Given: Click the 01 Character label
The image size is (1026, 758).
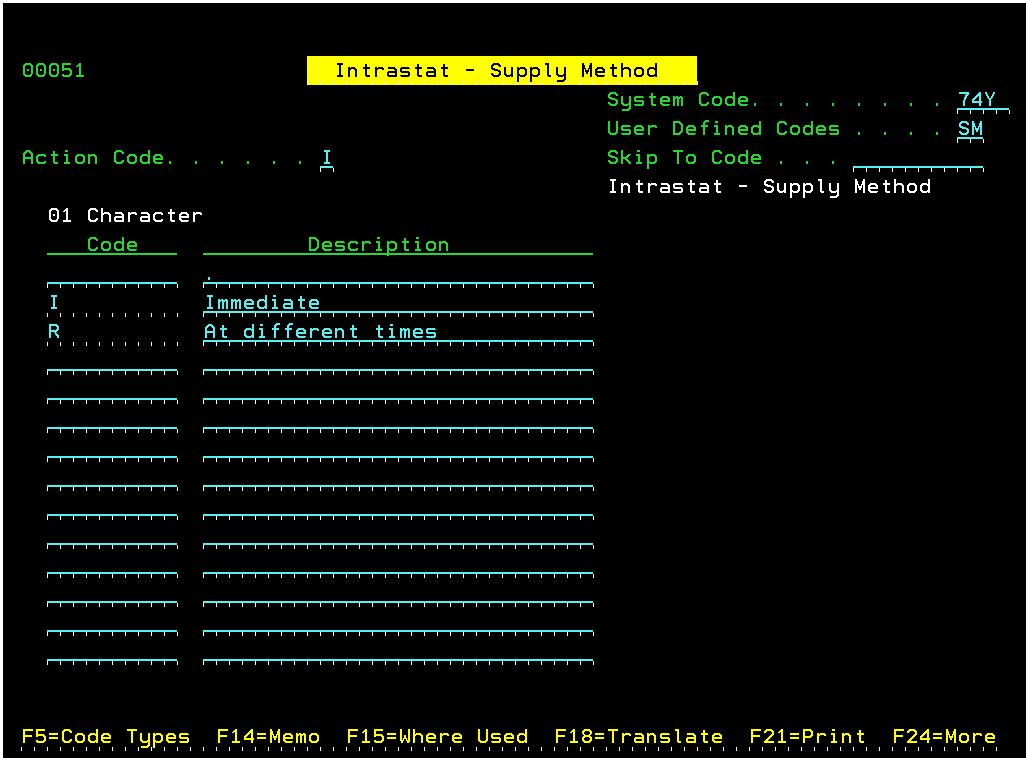Looking at the screenshot, I should tap(125, 215).
